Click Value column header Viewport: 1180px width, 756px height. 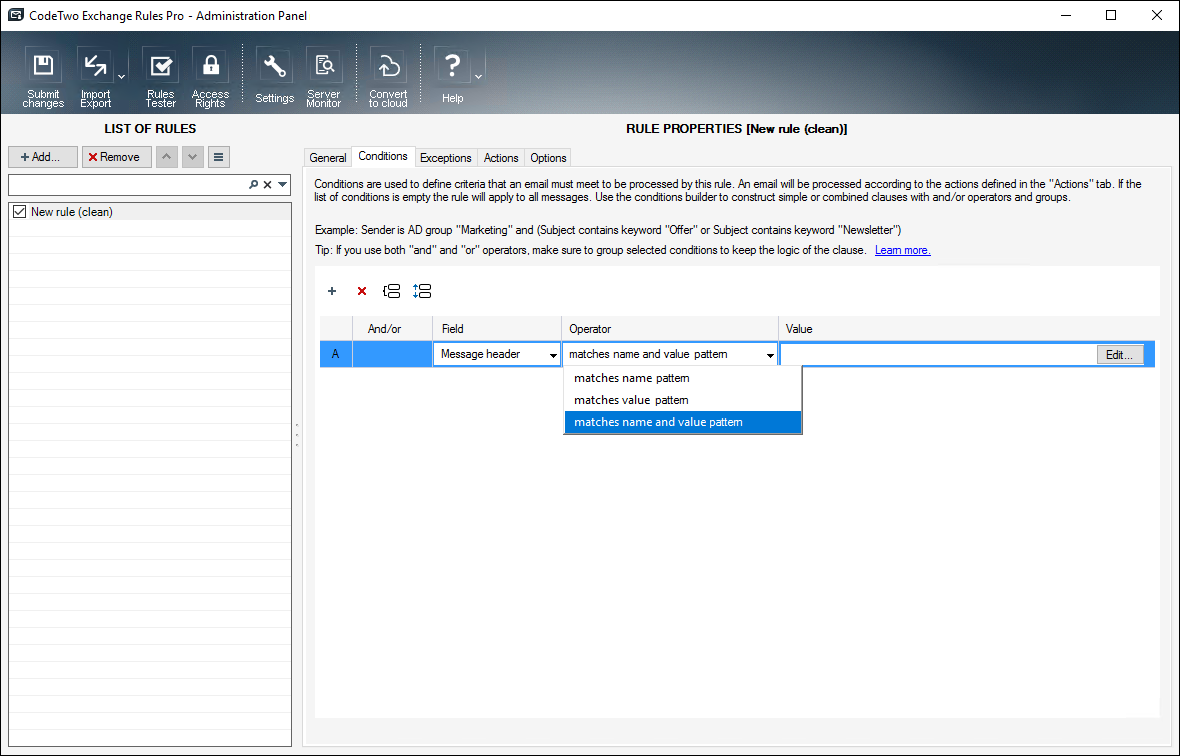(x=966, y=329)
